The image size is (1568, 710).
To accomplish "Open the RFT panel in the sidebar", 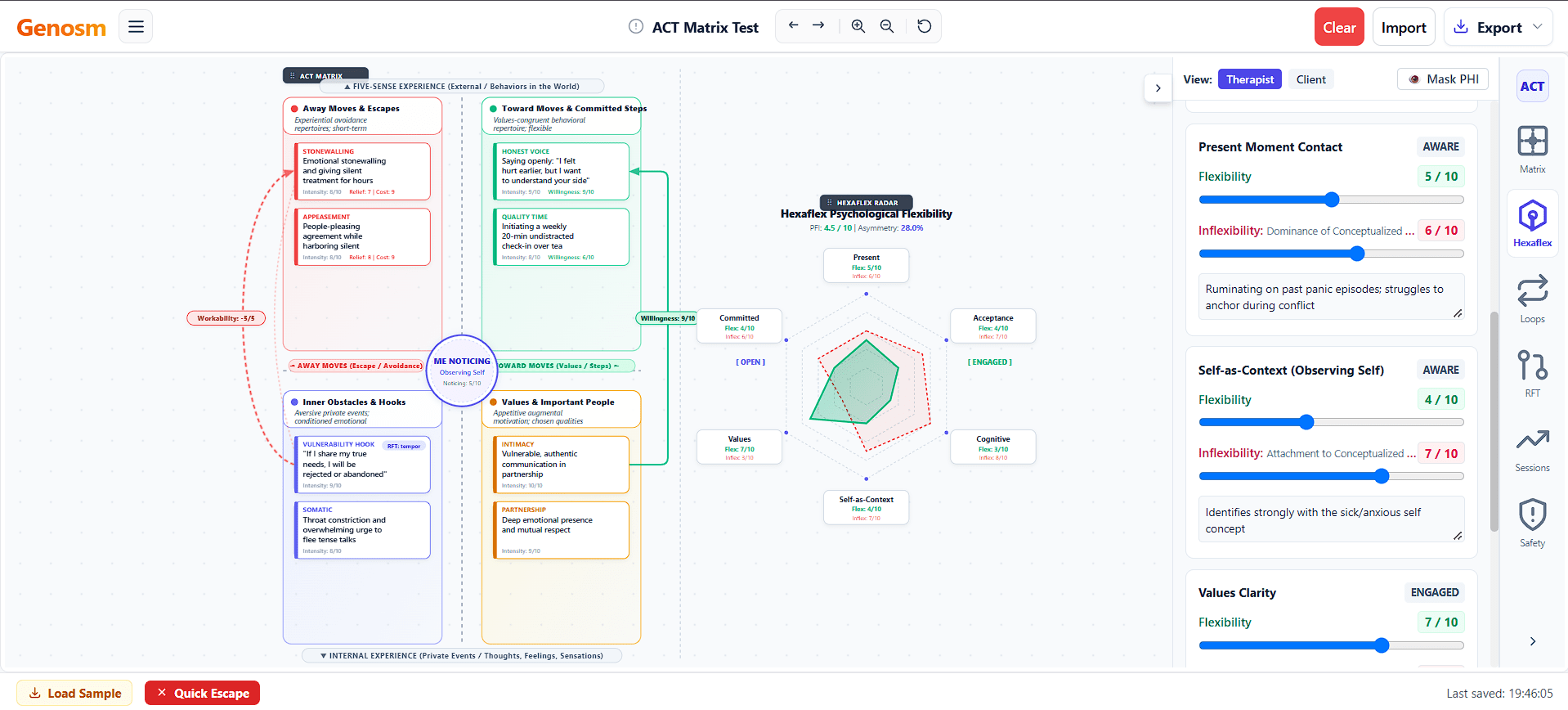I will point(1532,374).
